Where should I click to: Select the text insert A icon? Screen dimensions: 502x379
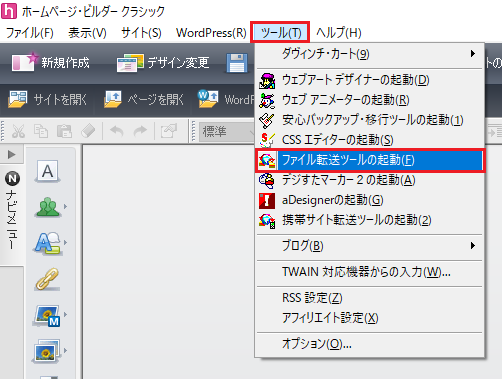tap(47, 171)
